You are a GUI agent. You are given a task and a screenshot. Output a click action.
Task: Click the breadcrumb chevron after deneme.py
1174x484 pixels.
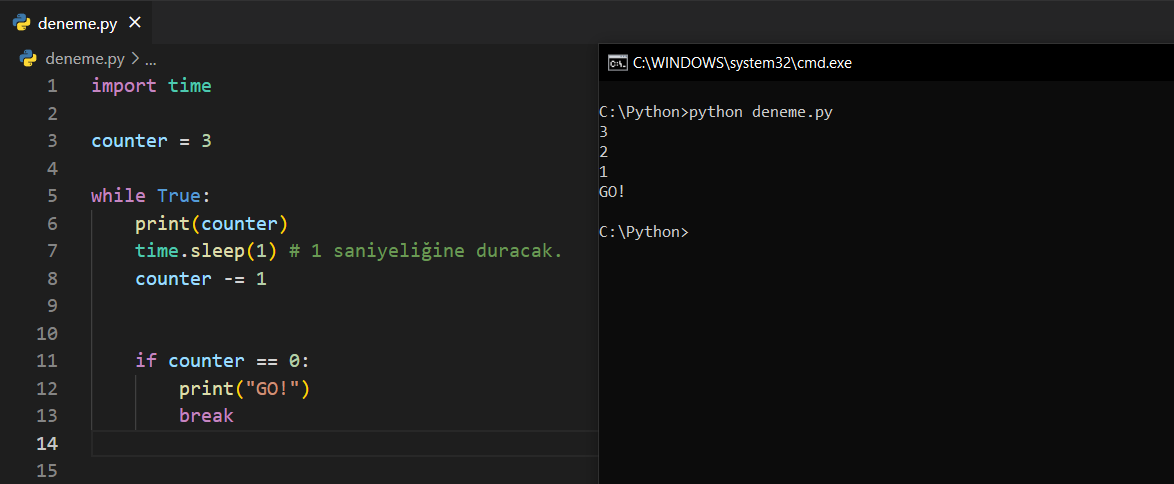(135, 59)
